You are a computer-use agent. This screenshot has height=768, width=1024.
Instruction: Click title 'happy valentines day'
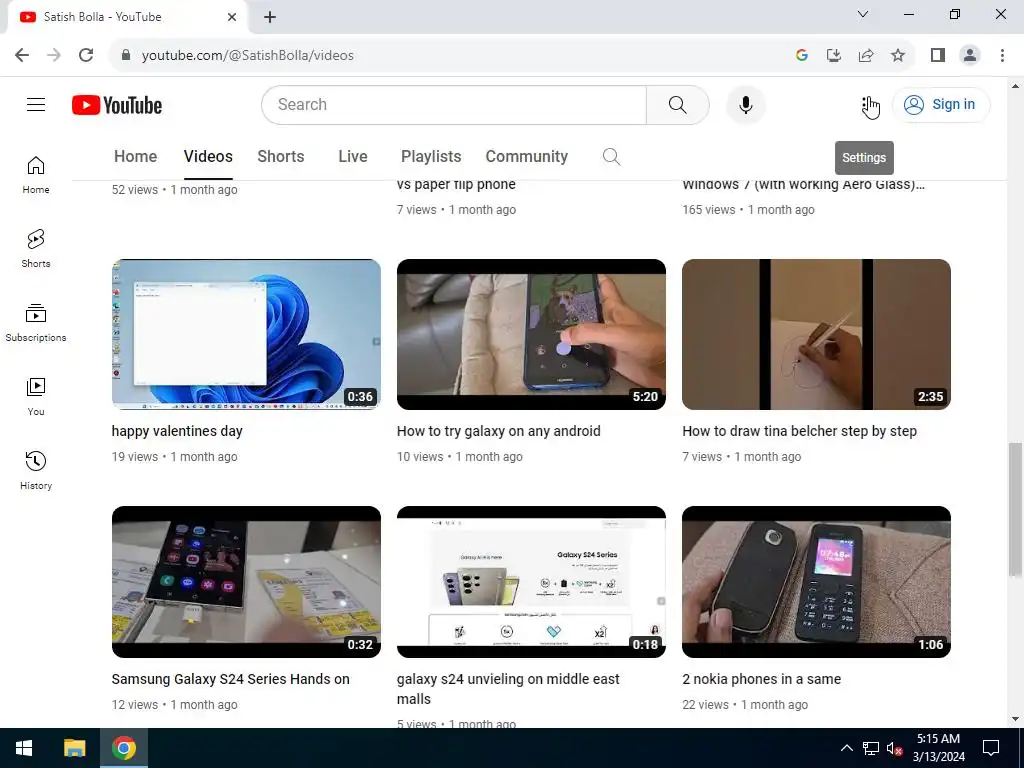point(177,431)
